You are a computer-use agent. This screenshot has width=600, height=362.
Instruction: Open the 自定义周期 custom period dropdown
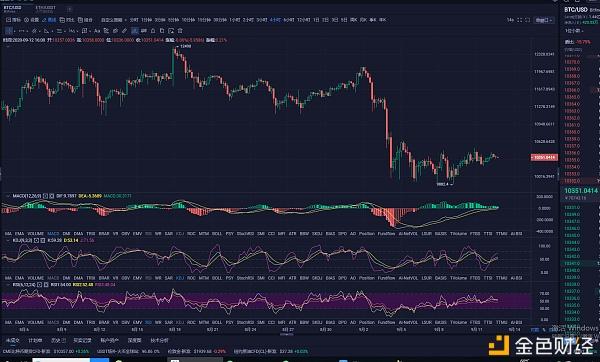click(x=114, y=20)
